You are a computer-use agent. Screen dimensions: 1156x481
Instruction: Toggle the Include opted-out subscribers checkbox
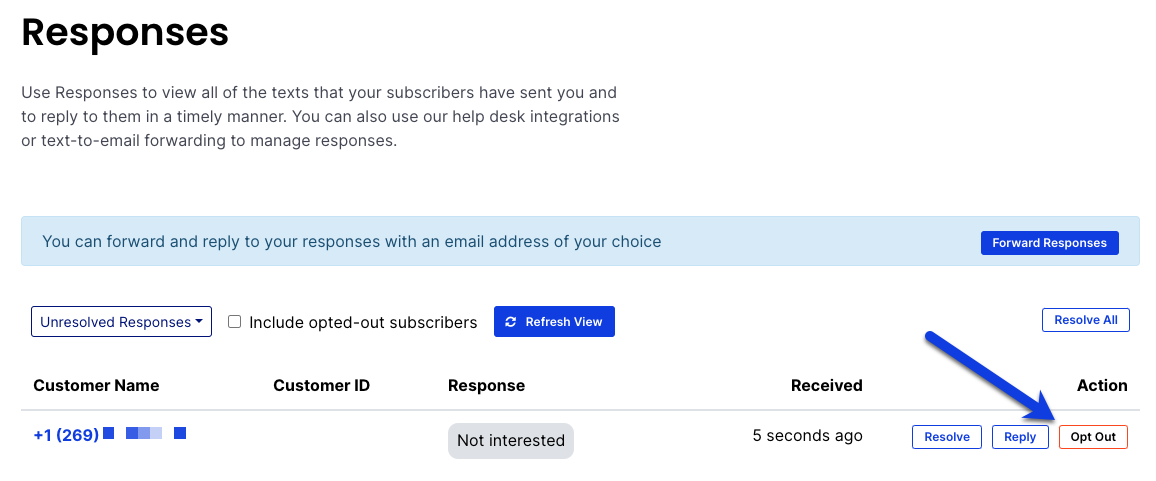coord(234,322)
